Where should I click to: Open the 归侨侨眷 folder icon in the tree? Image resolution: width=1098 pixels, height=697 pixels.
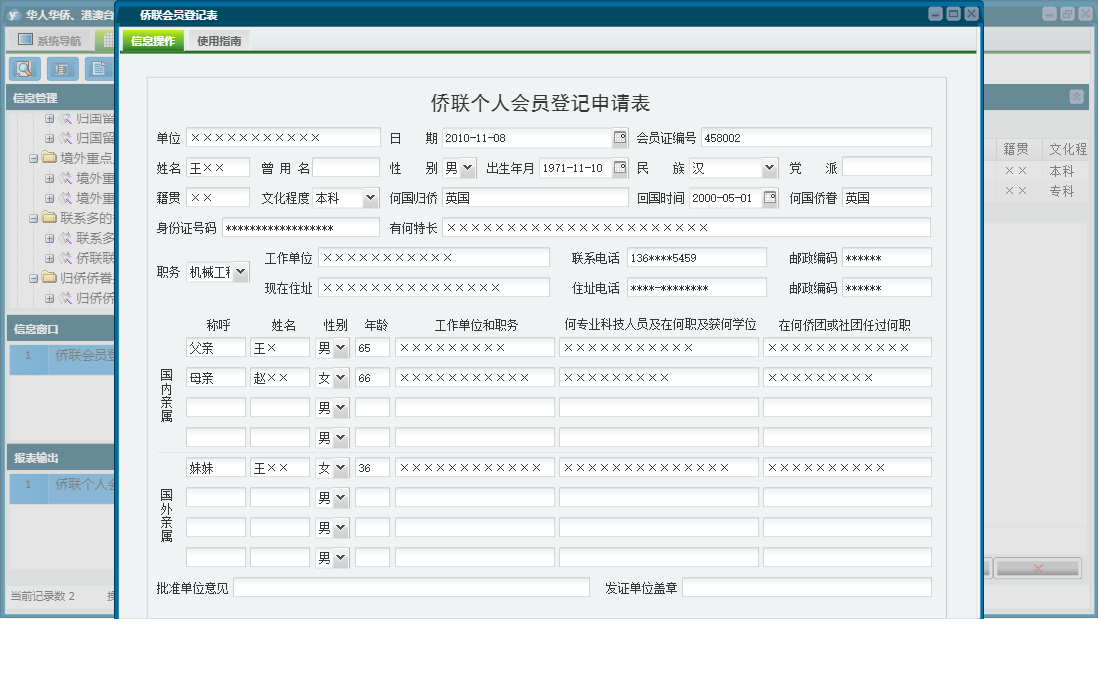coord(48,277)
